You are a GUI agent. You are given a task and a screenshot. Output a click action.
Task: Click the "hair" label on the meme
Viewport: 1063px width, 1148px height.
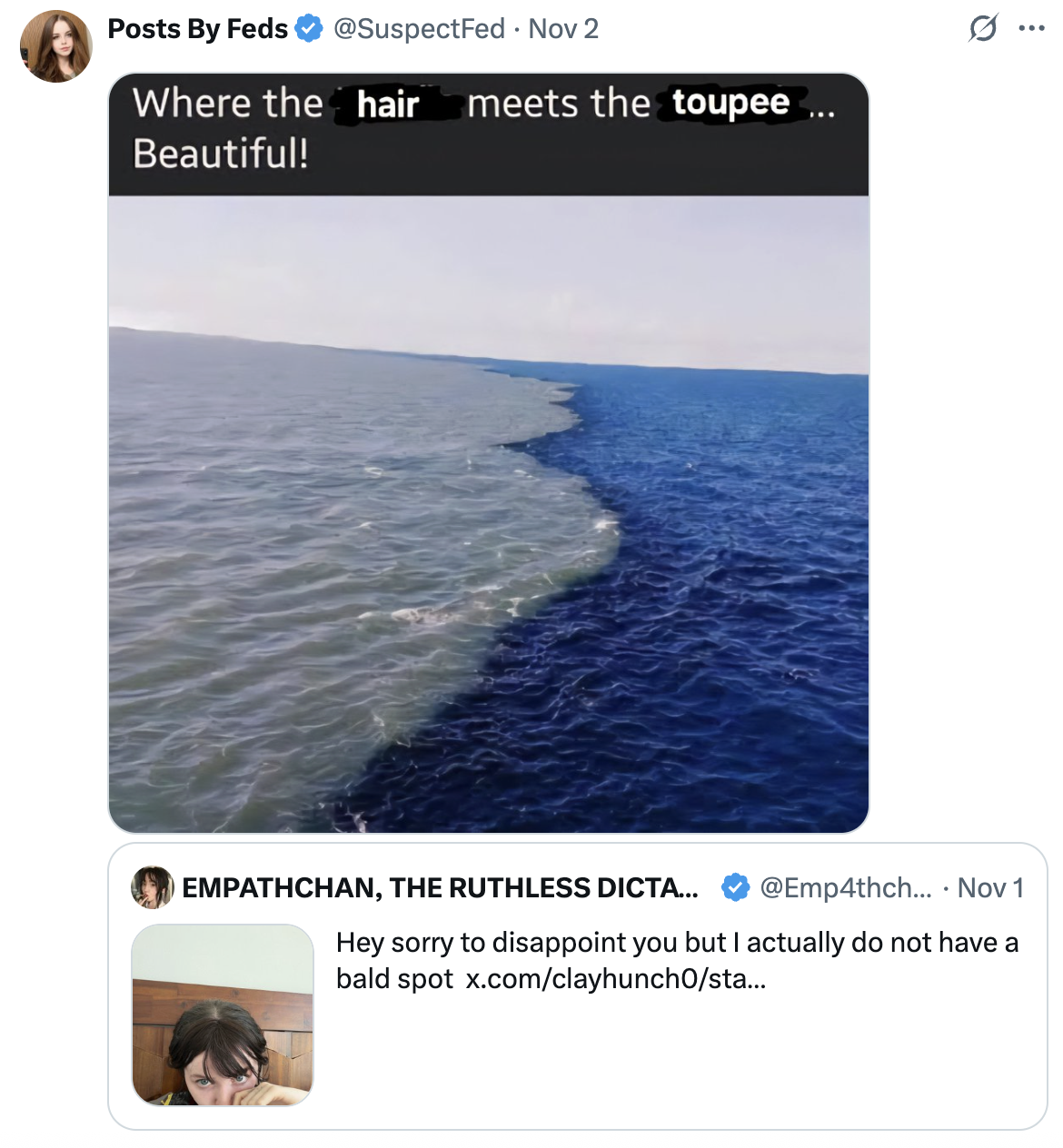click(388, 104)
